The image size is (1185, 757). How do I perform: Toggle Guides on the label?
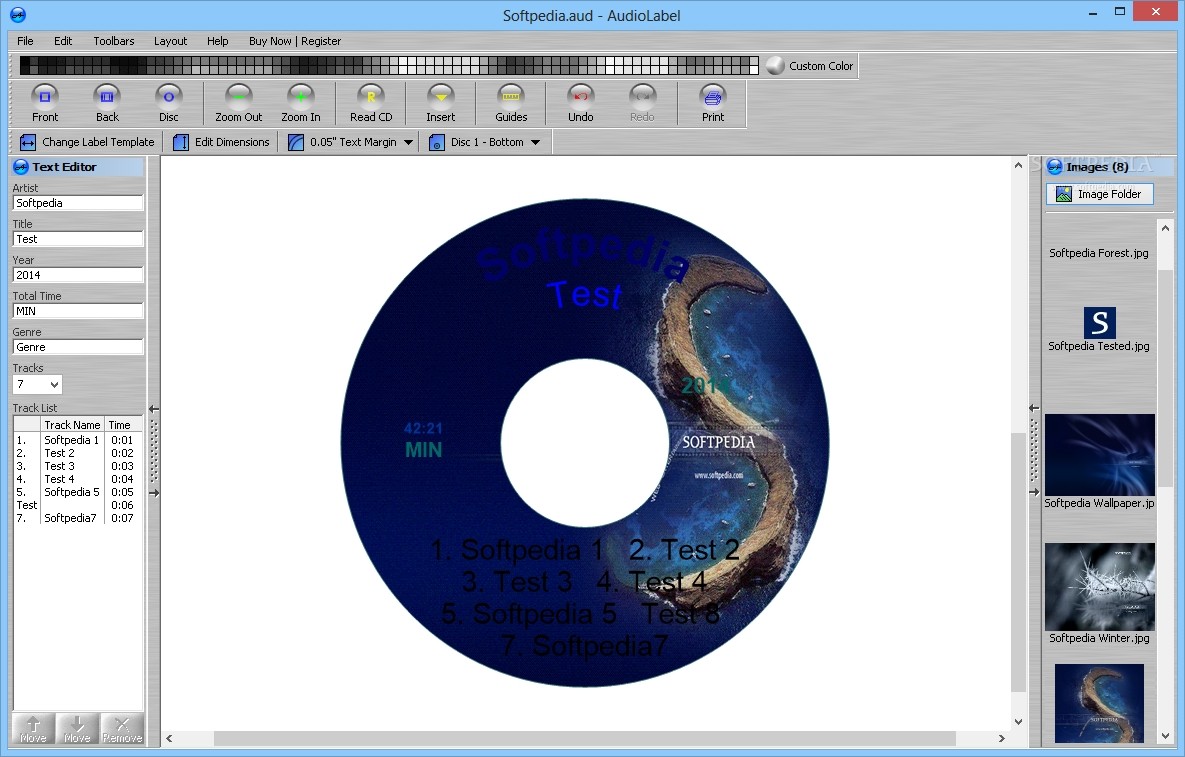[x=511, y=103]
